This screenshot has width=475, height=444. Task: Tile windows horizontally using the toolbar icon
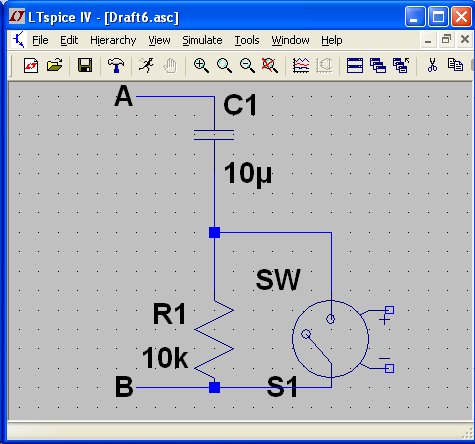click(x=355, y=65)
